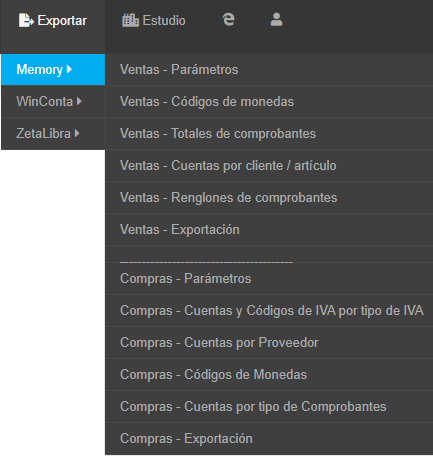Choose Ventas - Códigos de monedas
The height and width of the screenshot is (456, 433).
[269, 101]
